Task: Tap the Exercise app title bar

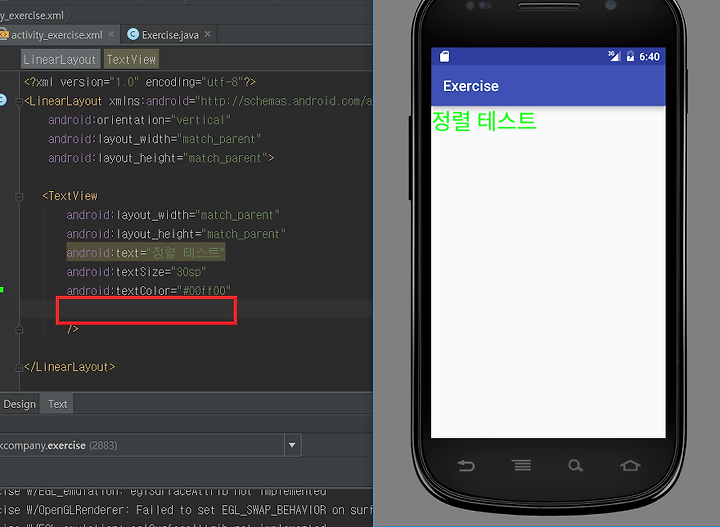Action: (x=548, y=86)
